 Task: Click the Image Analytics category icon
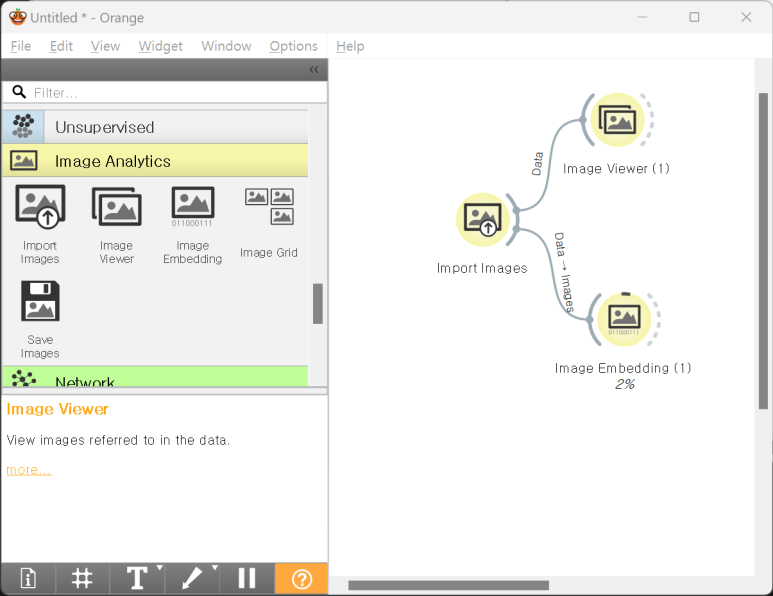24,161
